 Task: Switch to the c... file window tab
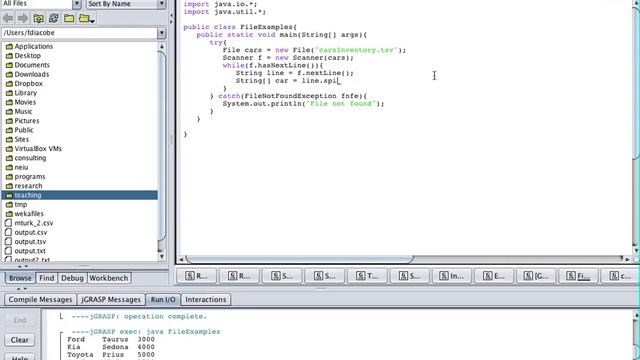(620, 276)
